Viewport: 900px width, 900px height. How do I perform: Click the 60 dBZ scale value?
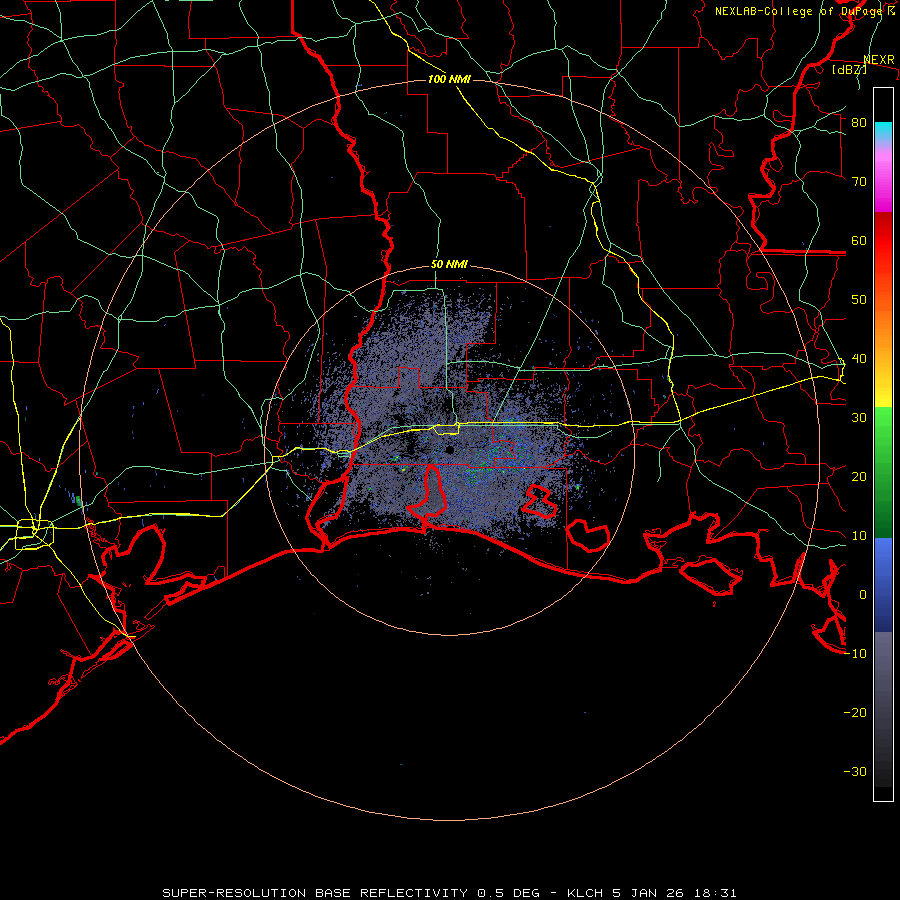[859, 240]
